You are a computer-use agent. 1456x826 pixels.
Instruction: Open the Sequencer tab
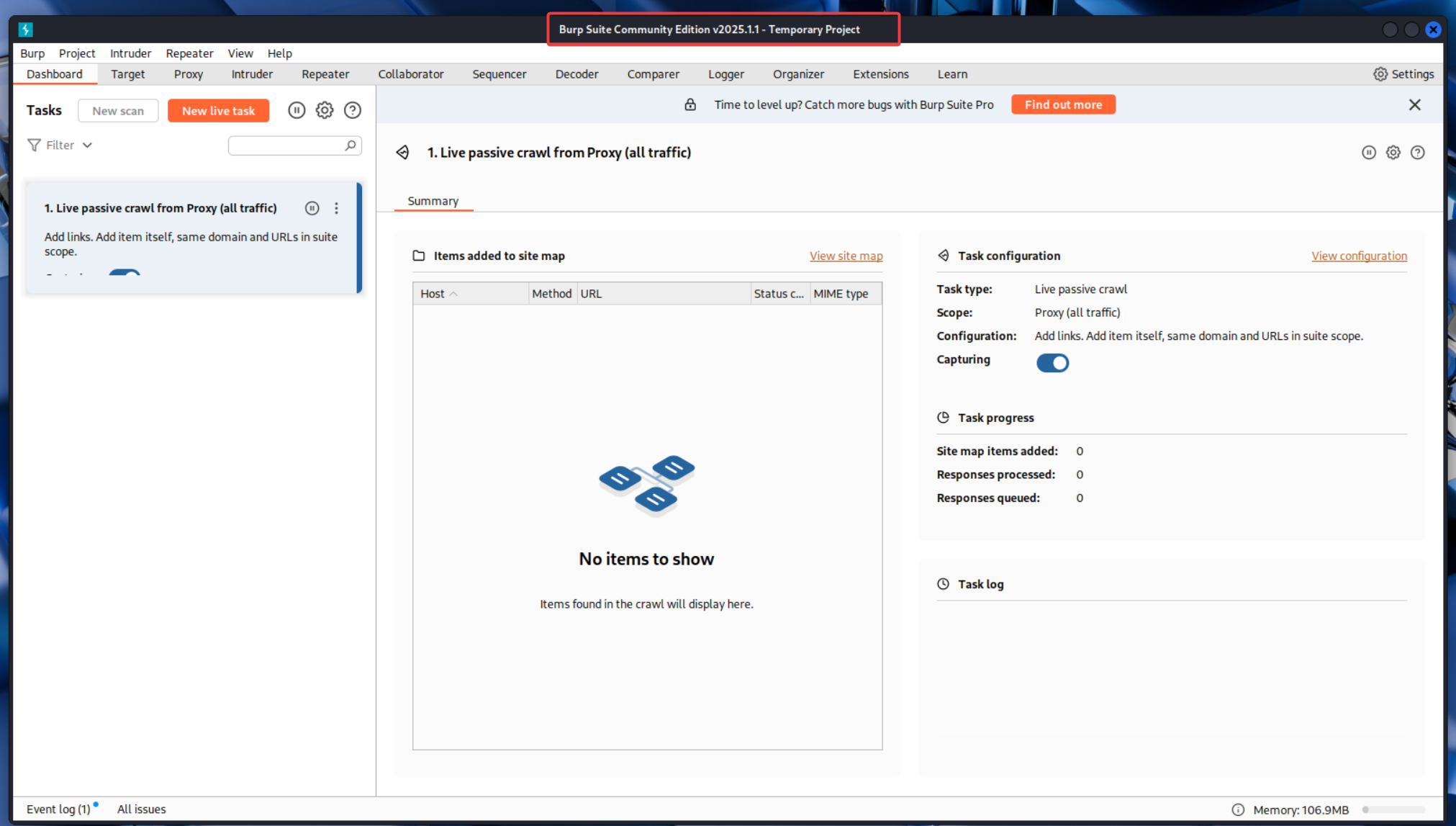tap(499, 74)
